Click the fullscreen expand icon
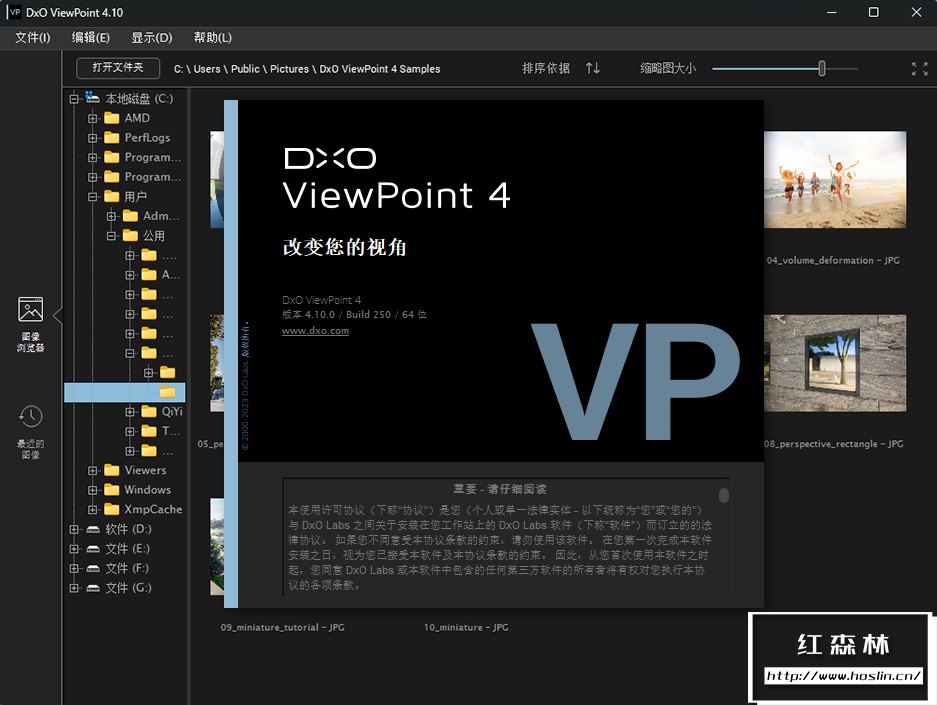937x705 pixels. tap(919, 69)
